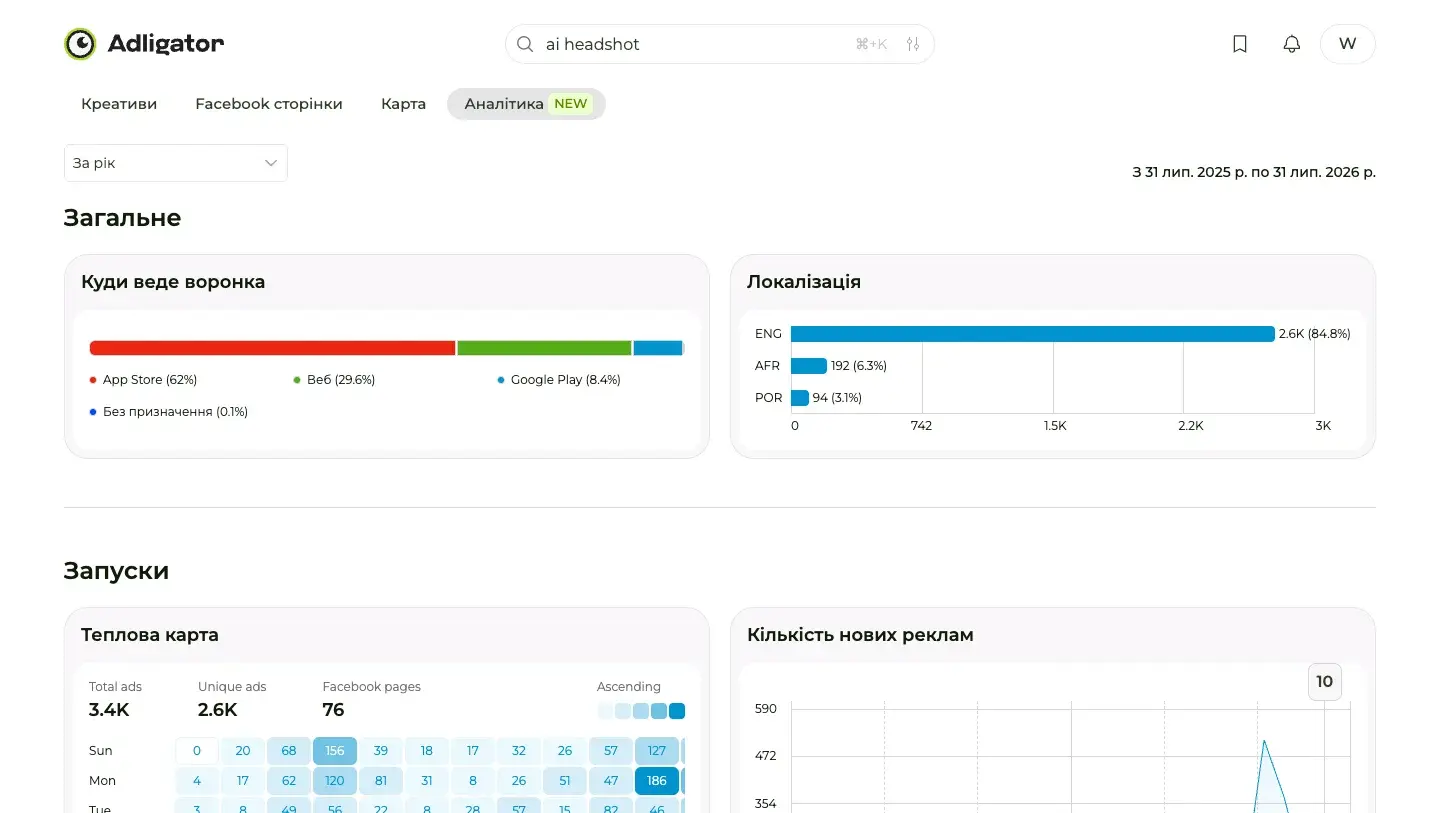The width and height of the screenshot is (1440, 813).
Task: Open the Facebook сторінки tab
Action: pyautogui.click(x=269, y=104)
